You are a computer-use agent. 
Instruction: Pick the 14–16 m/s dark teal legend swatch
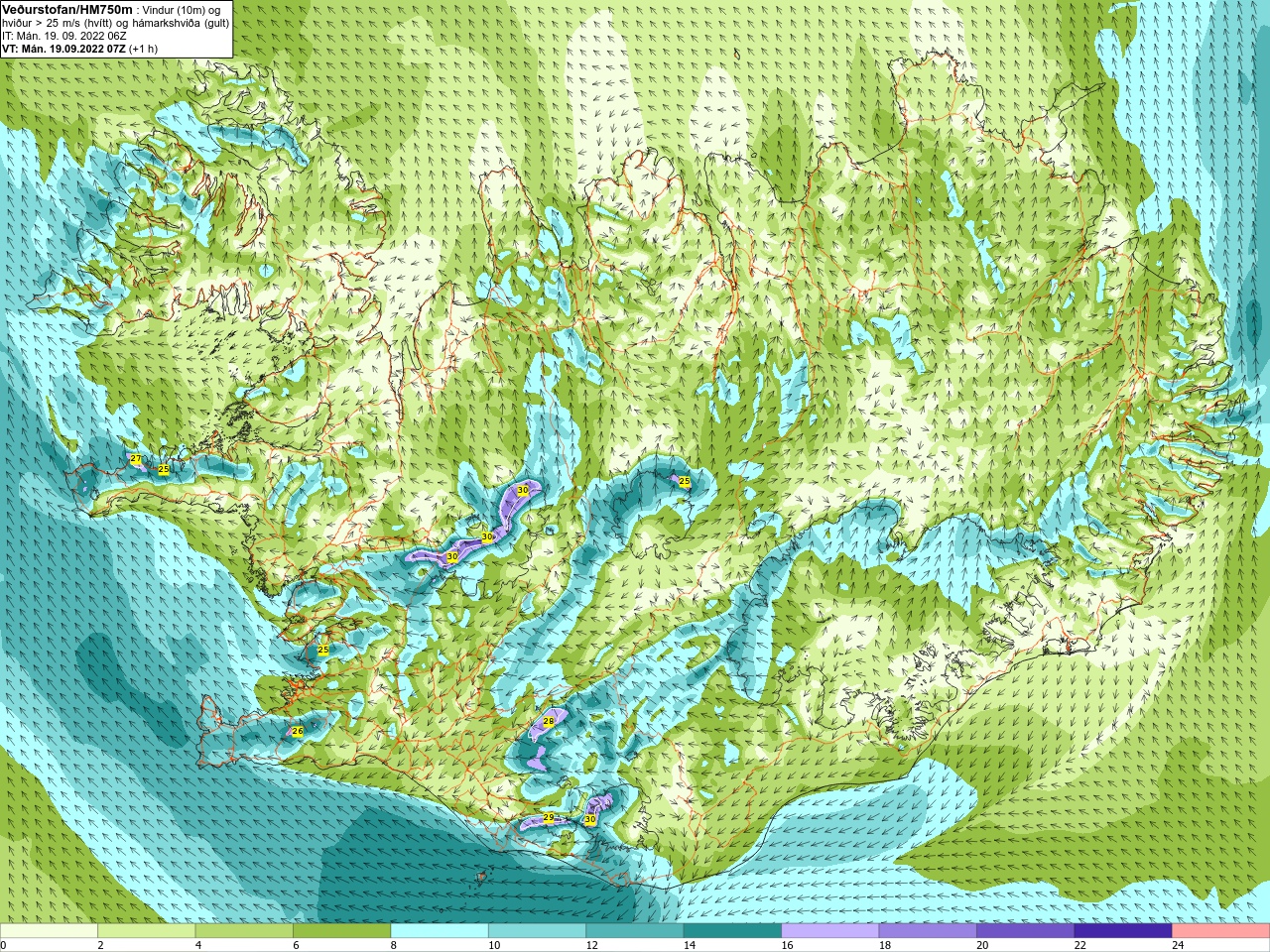pyautogui.click(x=732, y=931)
